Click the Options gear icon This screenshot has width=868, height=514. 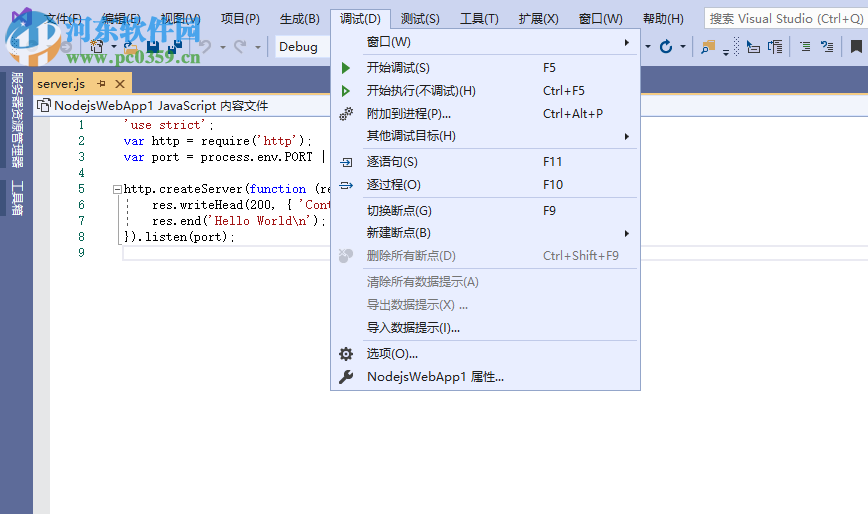(x=346, y=354)
